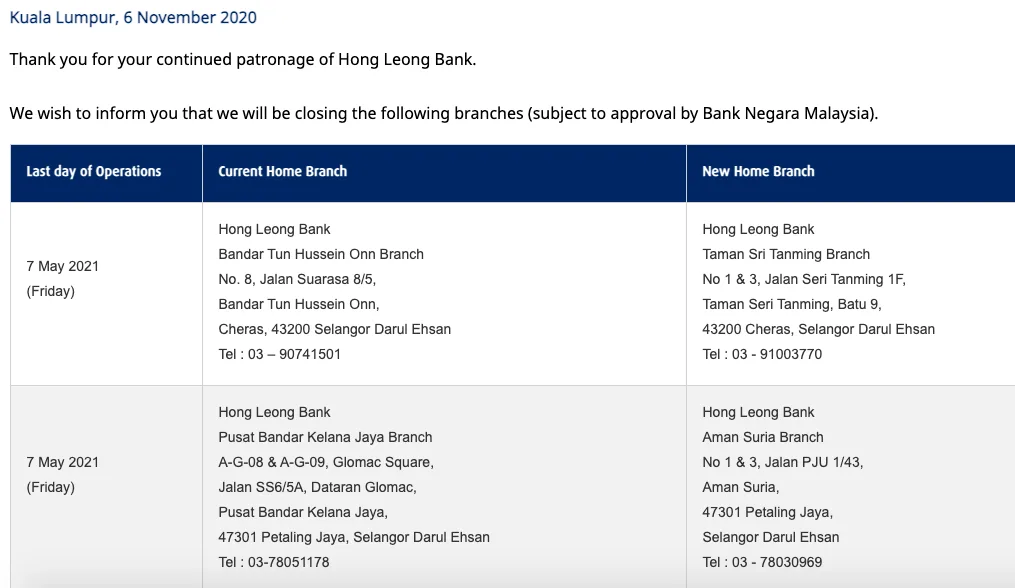The height and width of the screenshot is (588, 1015).
Task: Click "Aman Suria Branch" name
Action: 763,437
